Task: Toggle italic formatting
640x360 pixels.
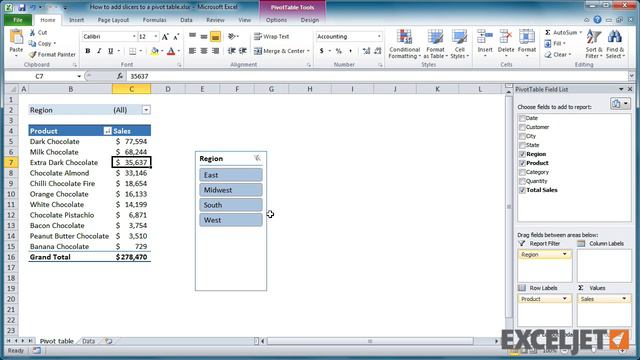Action: point(99,51)
